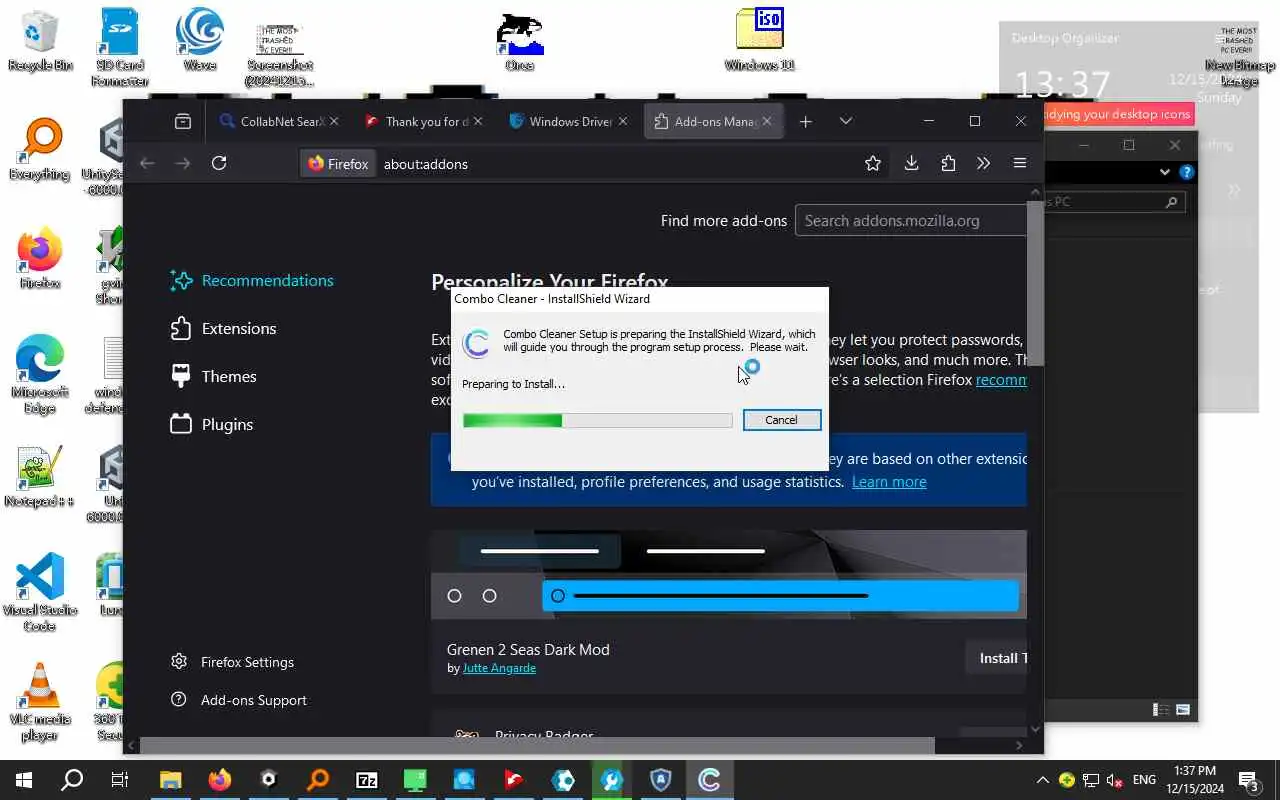Click the File Explorer help icon
Screen dimensions: 1280x800
point(1187,172)
